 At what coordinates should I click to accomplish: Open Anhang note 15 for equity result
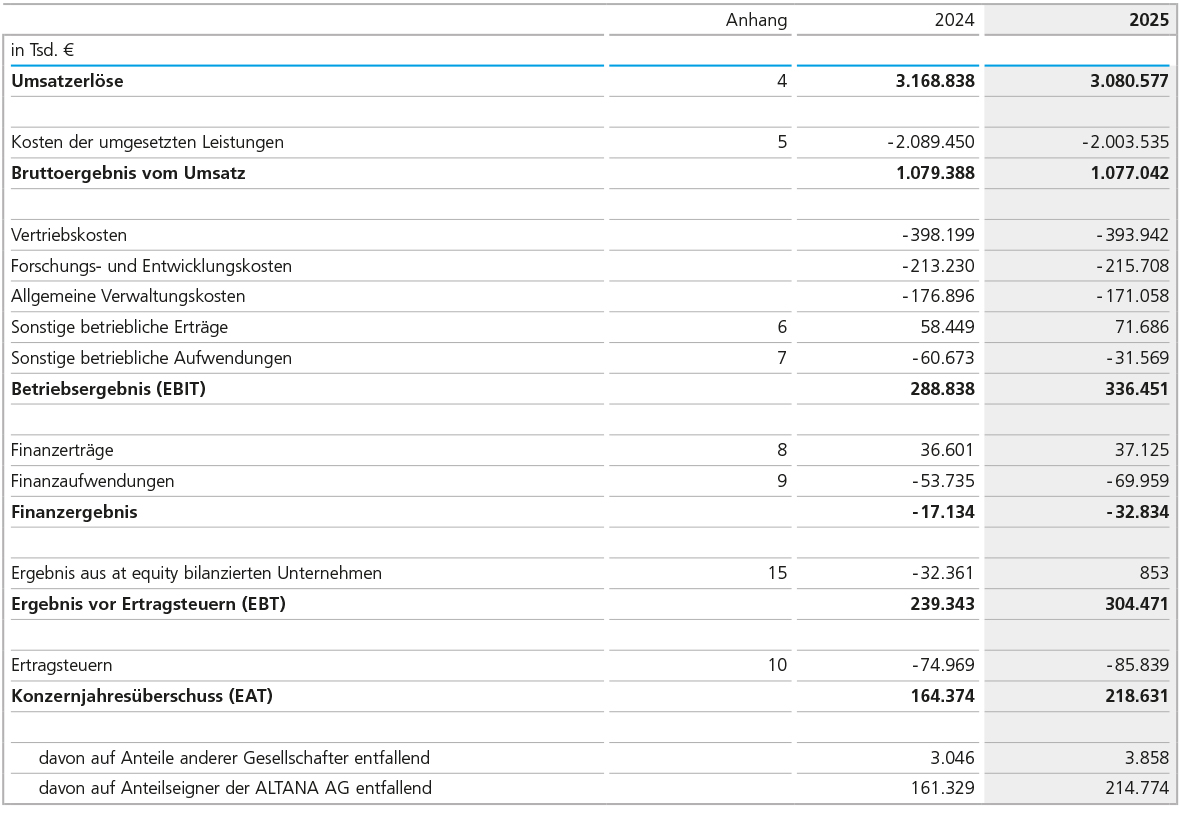click(x=778, y=573)
